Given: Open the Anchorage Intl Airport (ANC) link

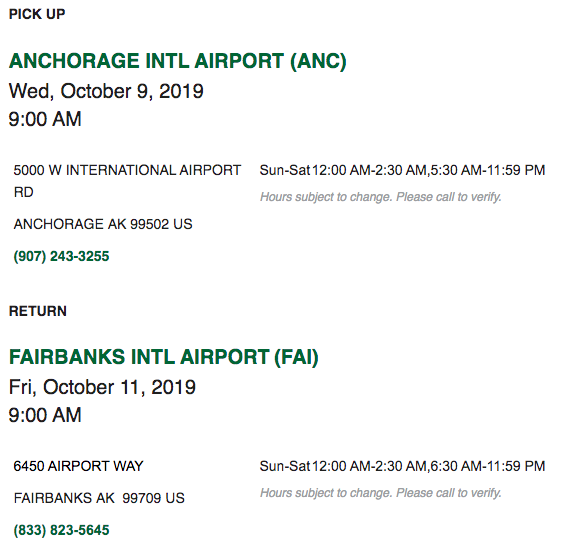Looking at the screenshot, I should tap(178, 61).
